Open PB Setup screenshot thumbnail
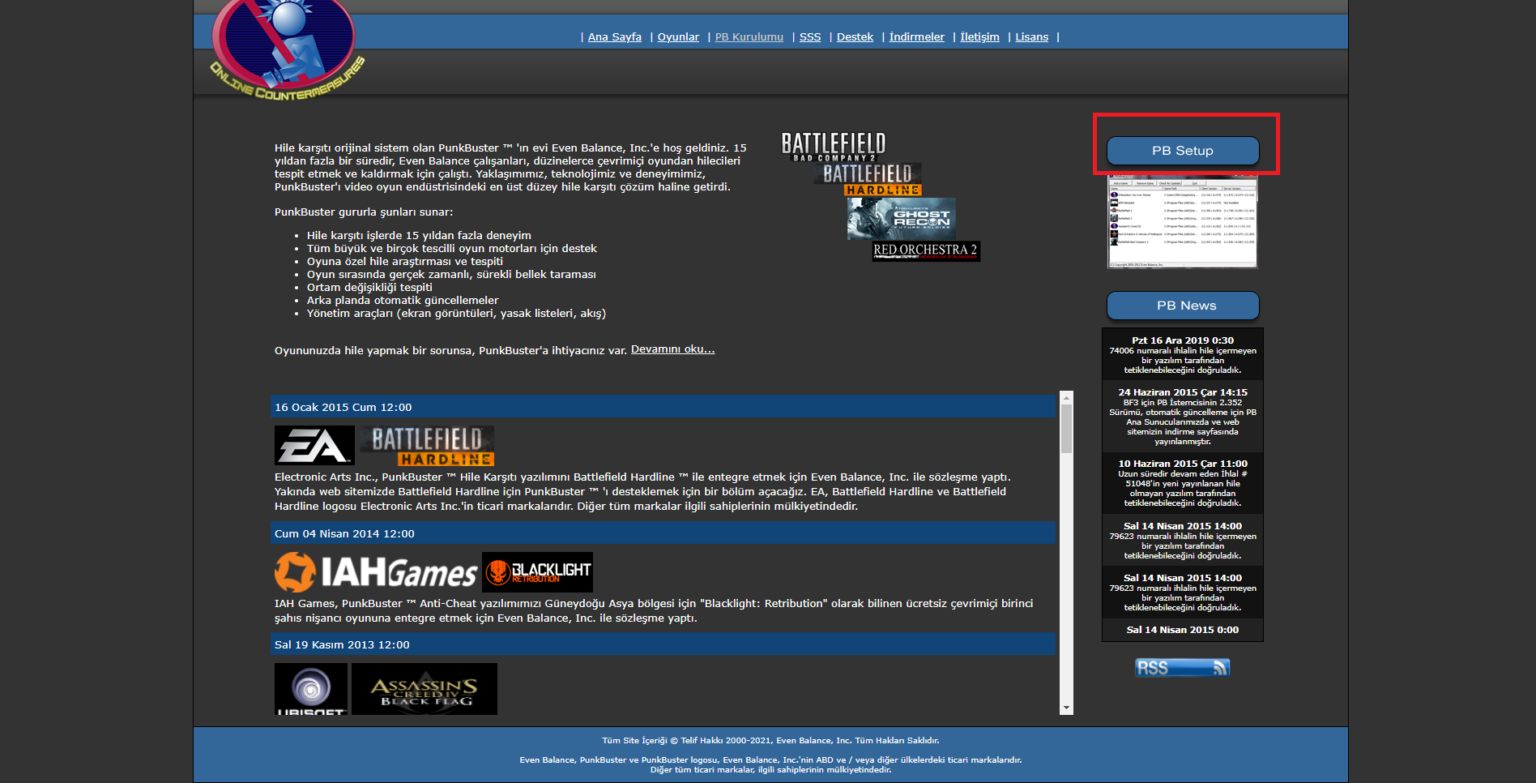This screenshot has height=783, width=1536. click(1182, 221)
